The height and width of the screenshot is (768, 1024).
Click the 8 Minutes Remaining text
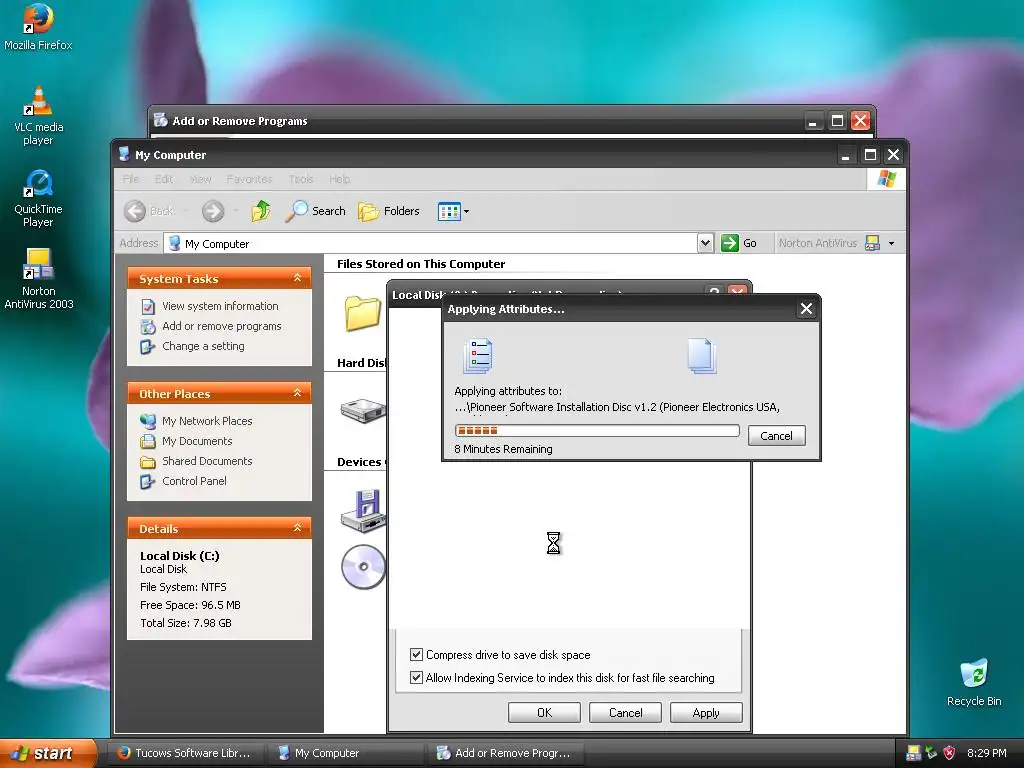(503, 449)
